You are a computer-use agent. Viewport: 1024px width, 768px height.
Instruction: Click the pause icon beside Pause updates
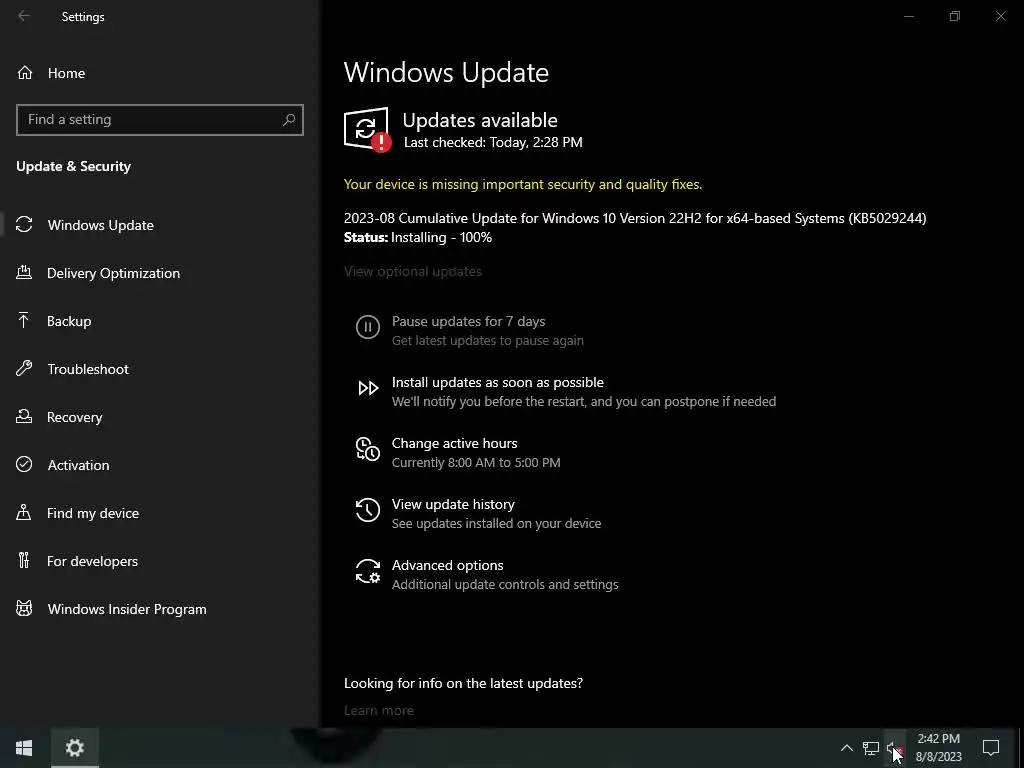pyautogui.click(x=368, y=327)
